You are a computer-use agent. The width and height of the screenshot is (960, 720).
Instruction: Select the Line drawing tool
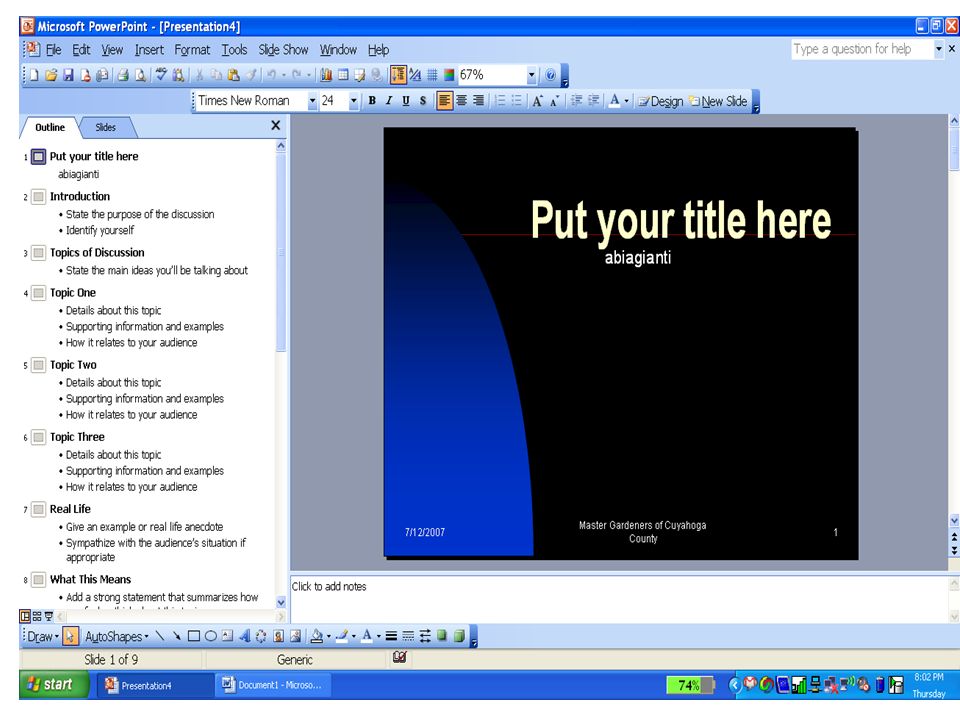tap(160, 636)
